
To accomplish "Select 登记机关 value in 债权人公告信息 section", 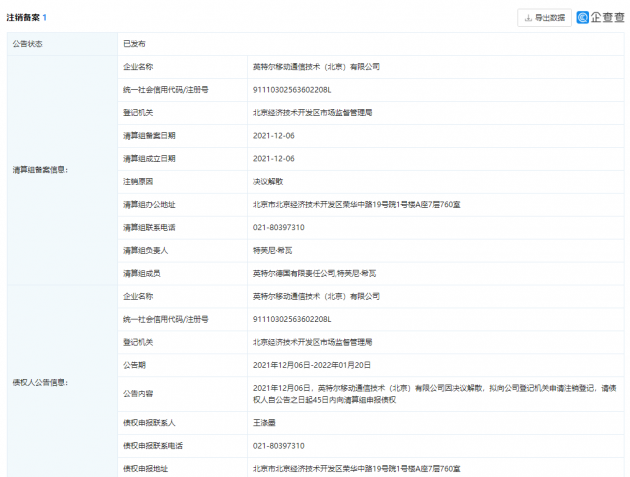I will [x=313, y=342].
